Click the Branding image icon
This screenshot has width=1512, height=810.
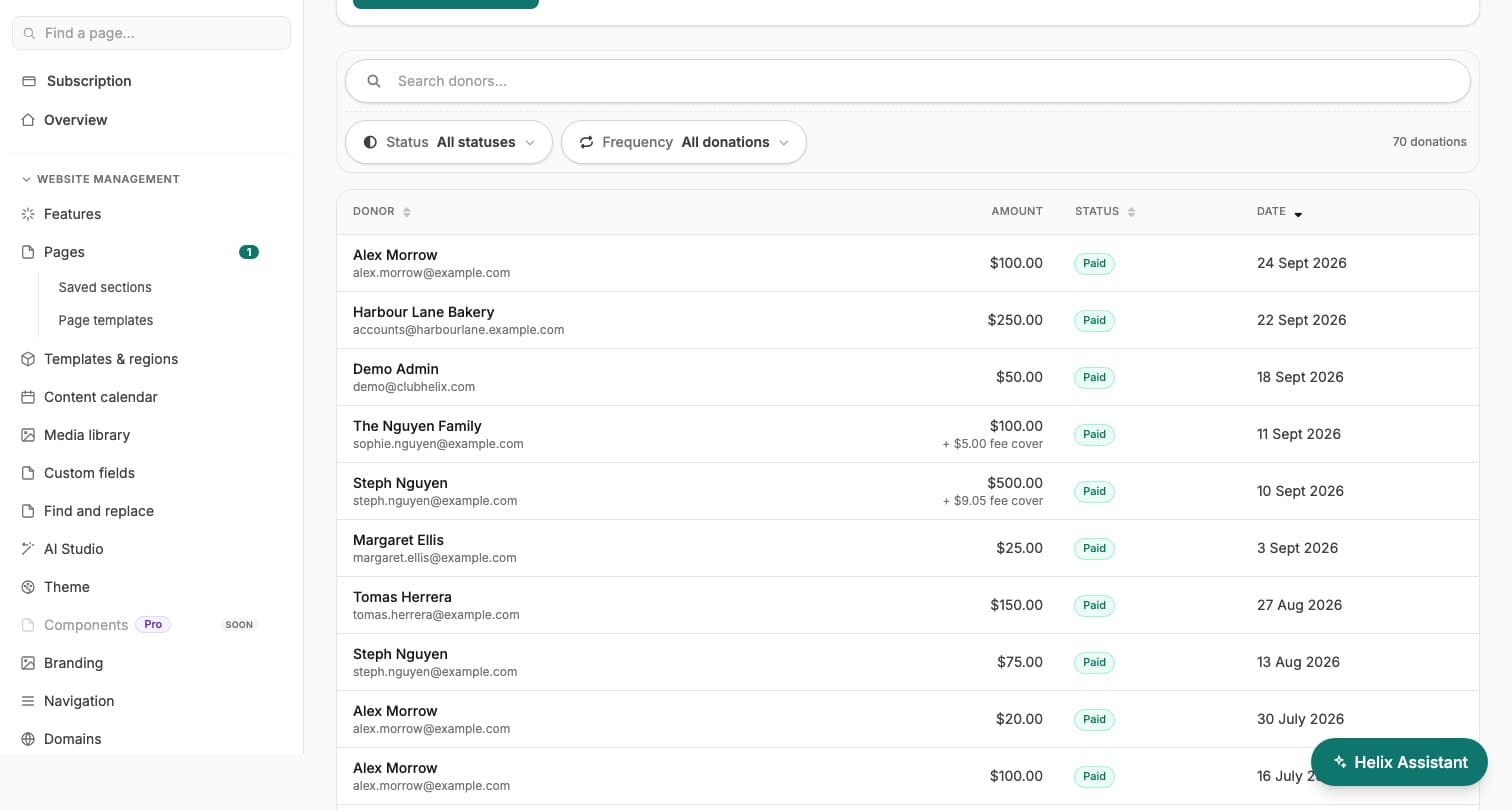point(28,663)
